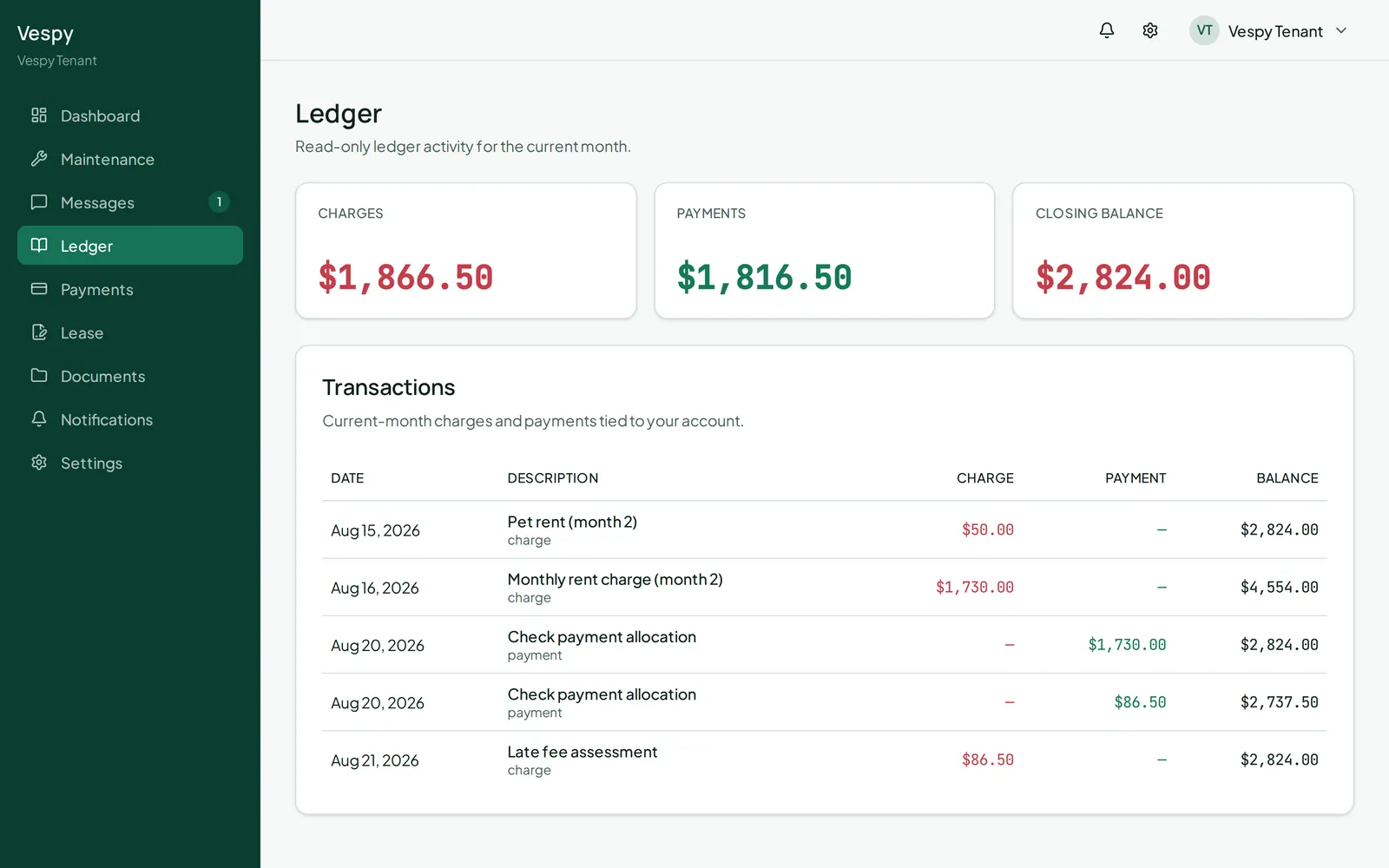Click the $2,737.50 balance value

1280,702
